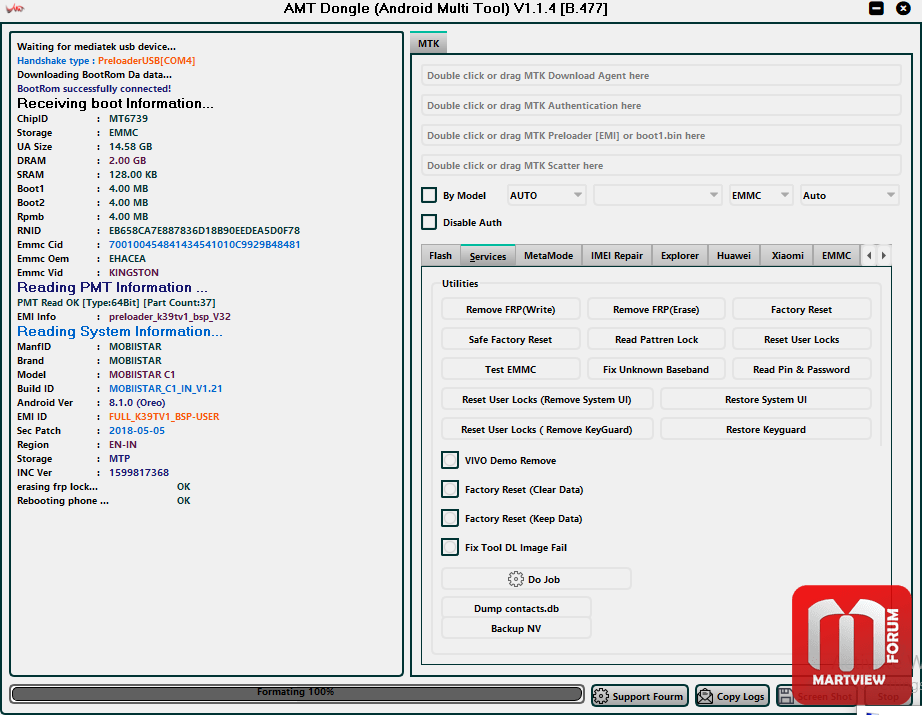Open the Huawei tab
The image size is (922, 715).
coord(734,256)
